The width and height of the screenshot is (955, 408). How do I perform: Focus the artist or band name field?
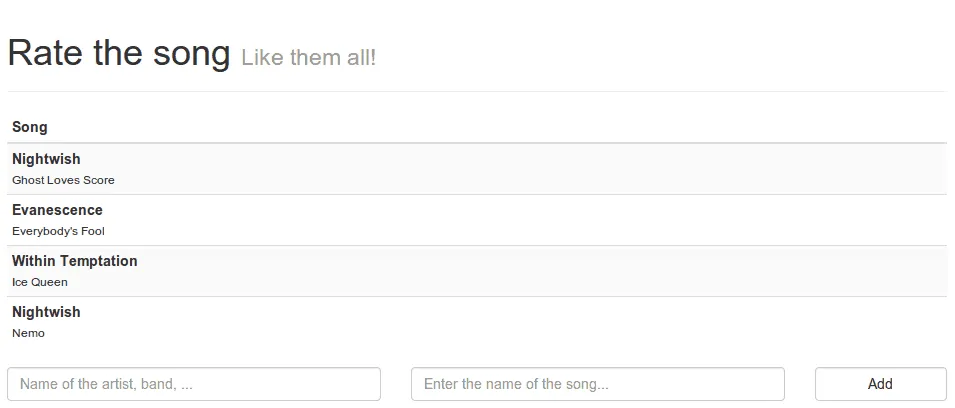(x=194, y=384)
